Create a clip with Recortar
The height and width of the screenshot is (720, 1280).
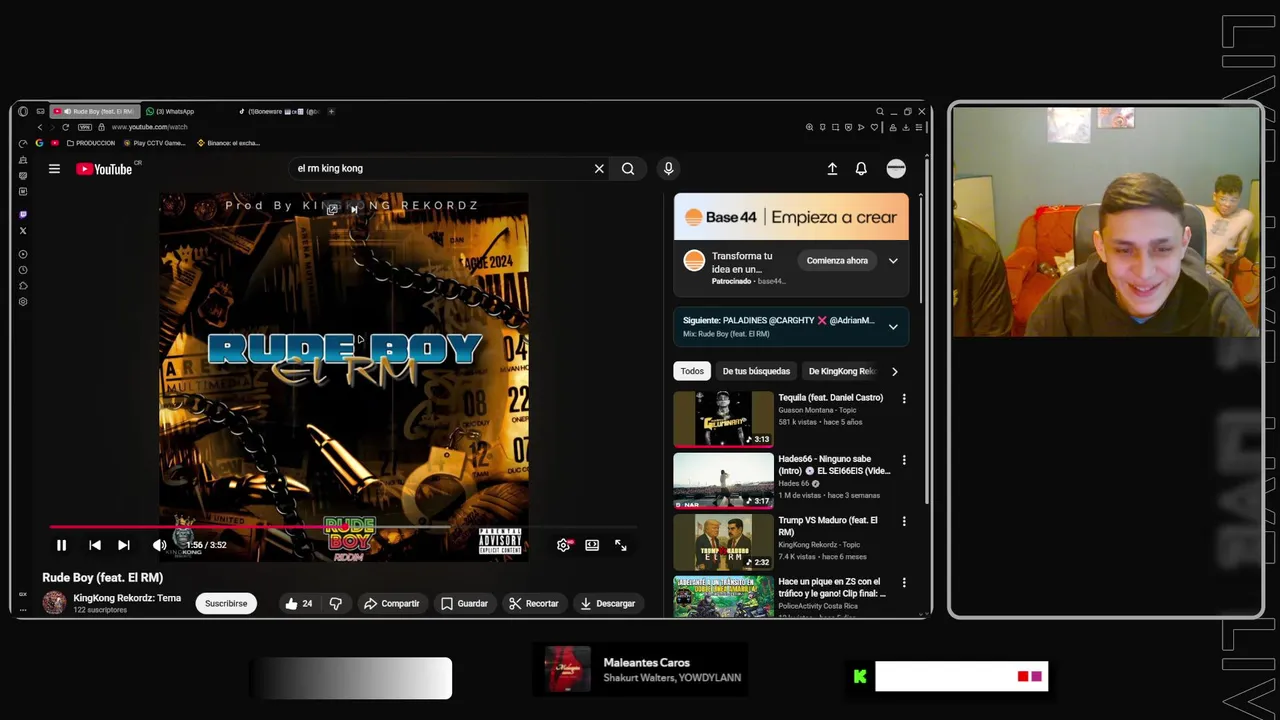click(533, 603)
